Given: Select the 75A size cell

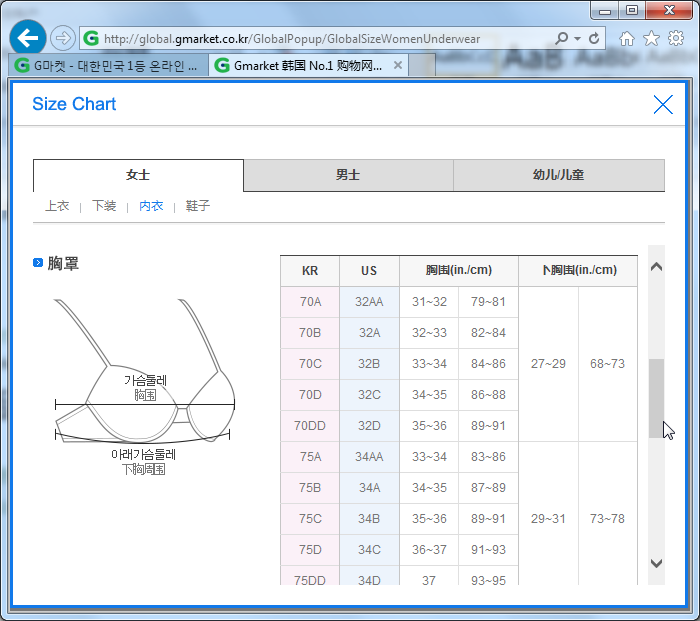Looking at the screenshot, I should [x=310, y=457].
